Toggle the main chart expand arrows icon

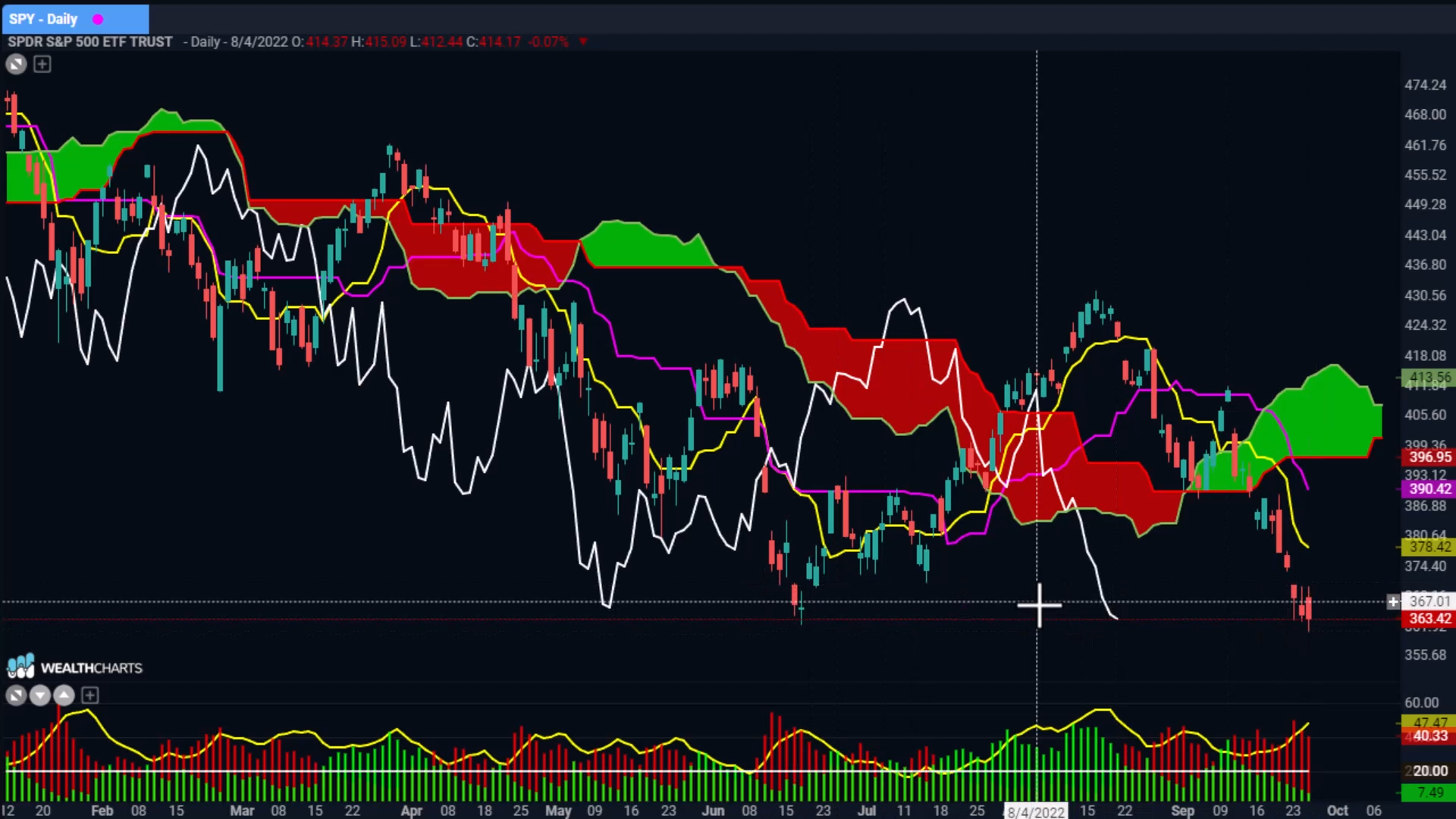pos(16,64)
